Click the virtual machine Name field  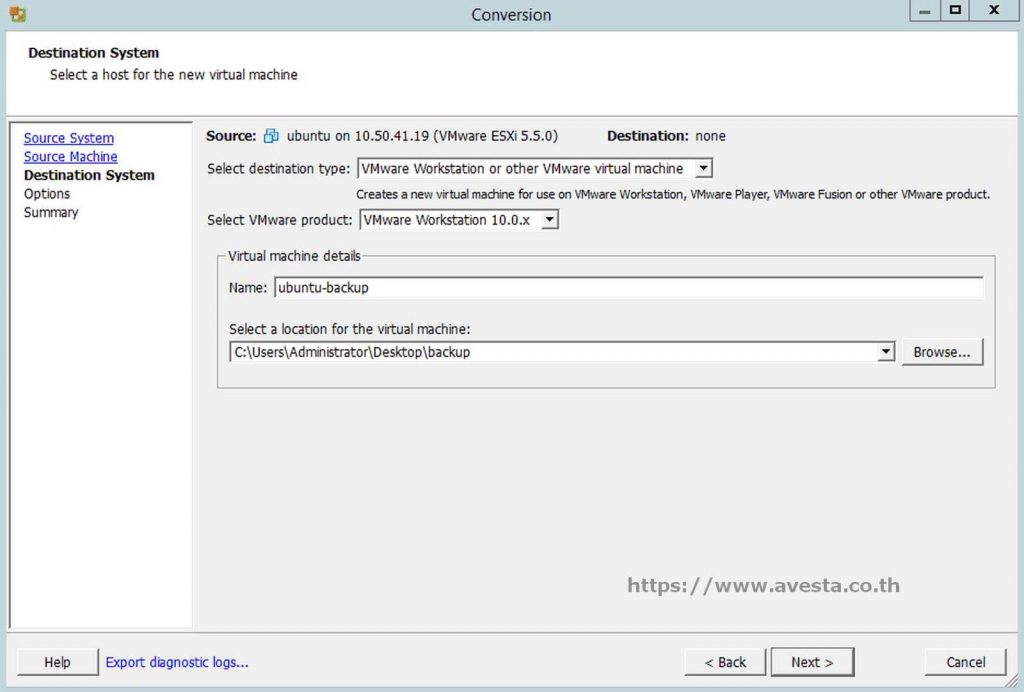[628, 288]
